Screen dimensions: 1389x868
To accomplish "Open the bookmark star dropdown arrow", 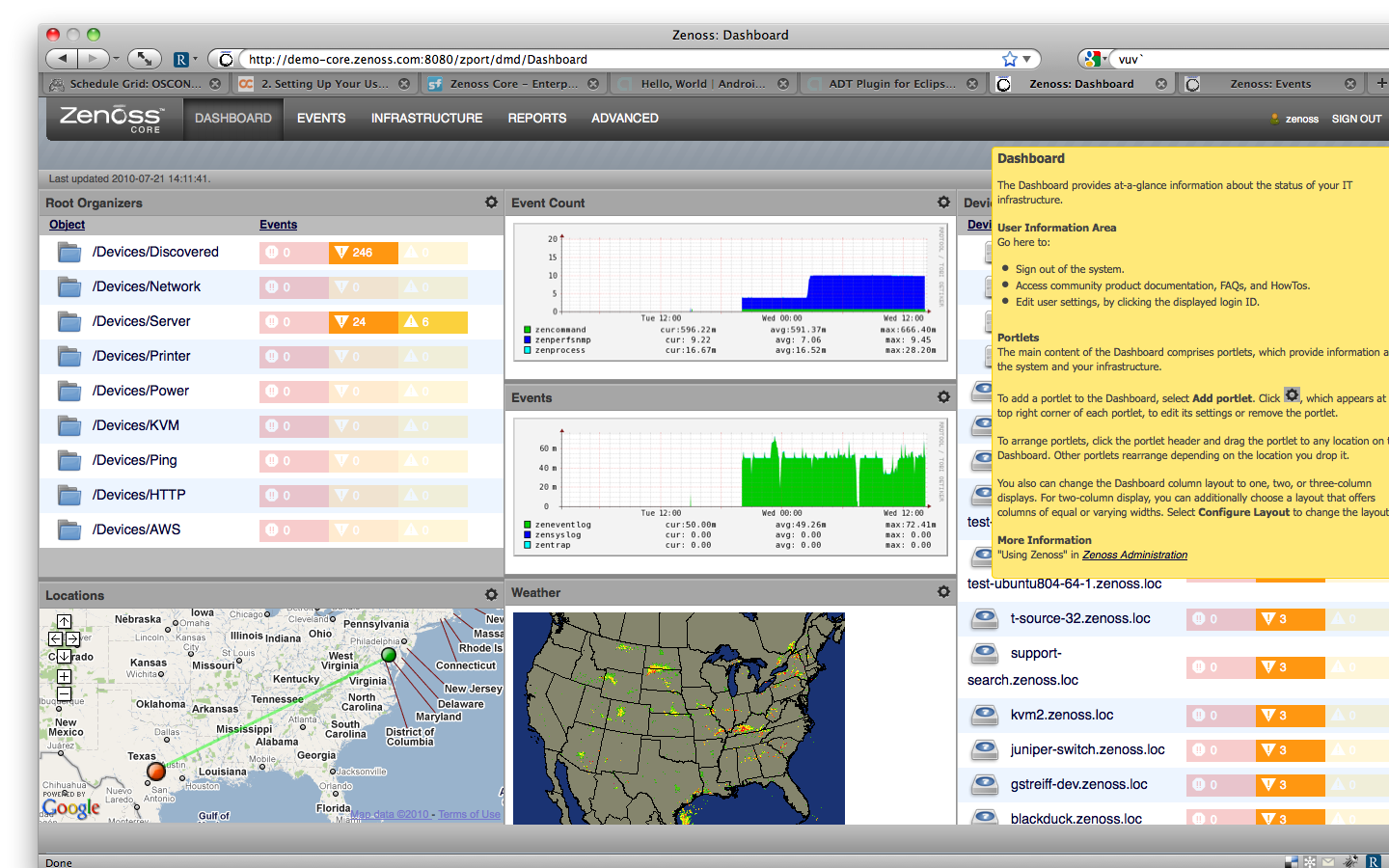I will pyautogui.click(x=1027, y=59).
